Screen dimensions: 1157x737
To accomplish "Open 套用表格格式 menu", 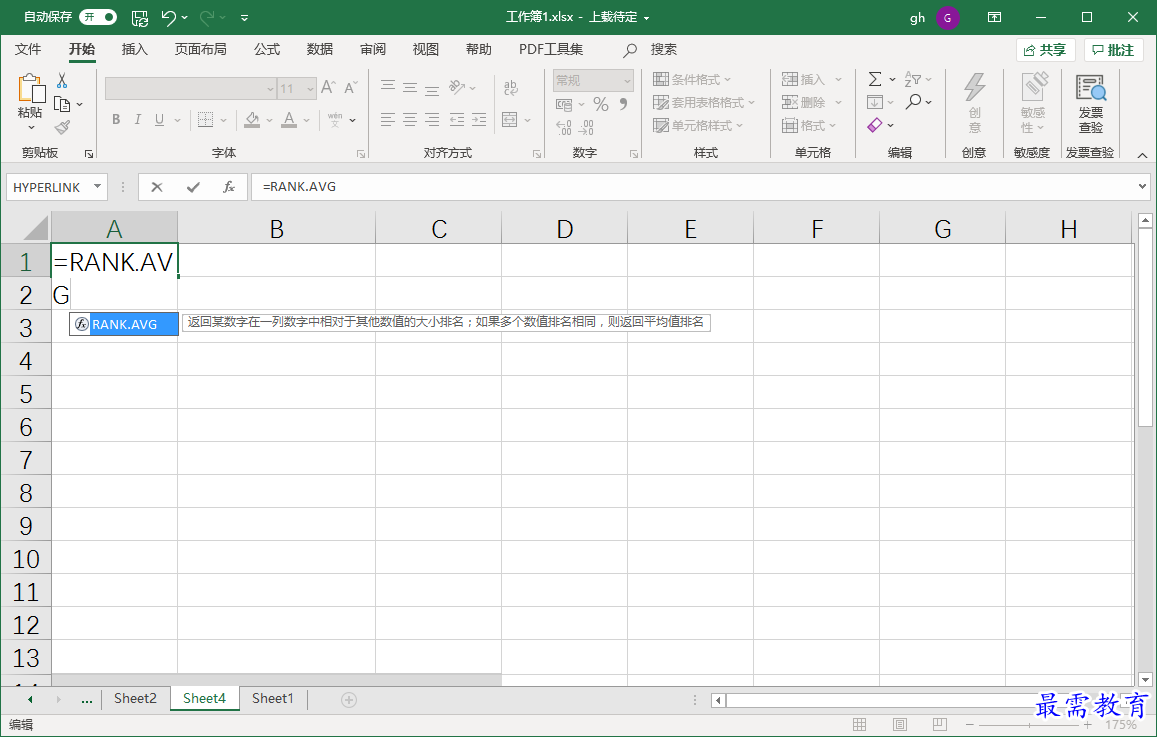I will (x=704, y=103).
